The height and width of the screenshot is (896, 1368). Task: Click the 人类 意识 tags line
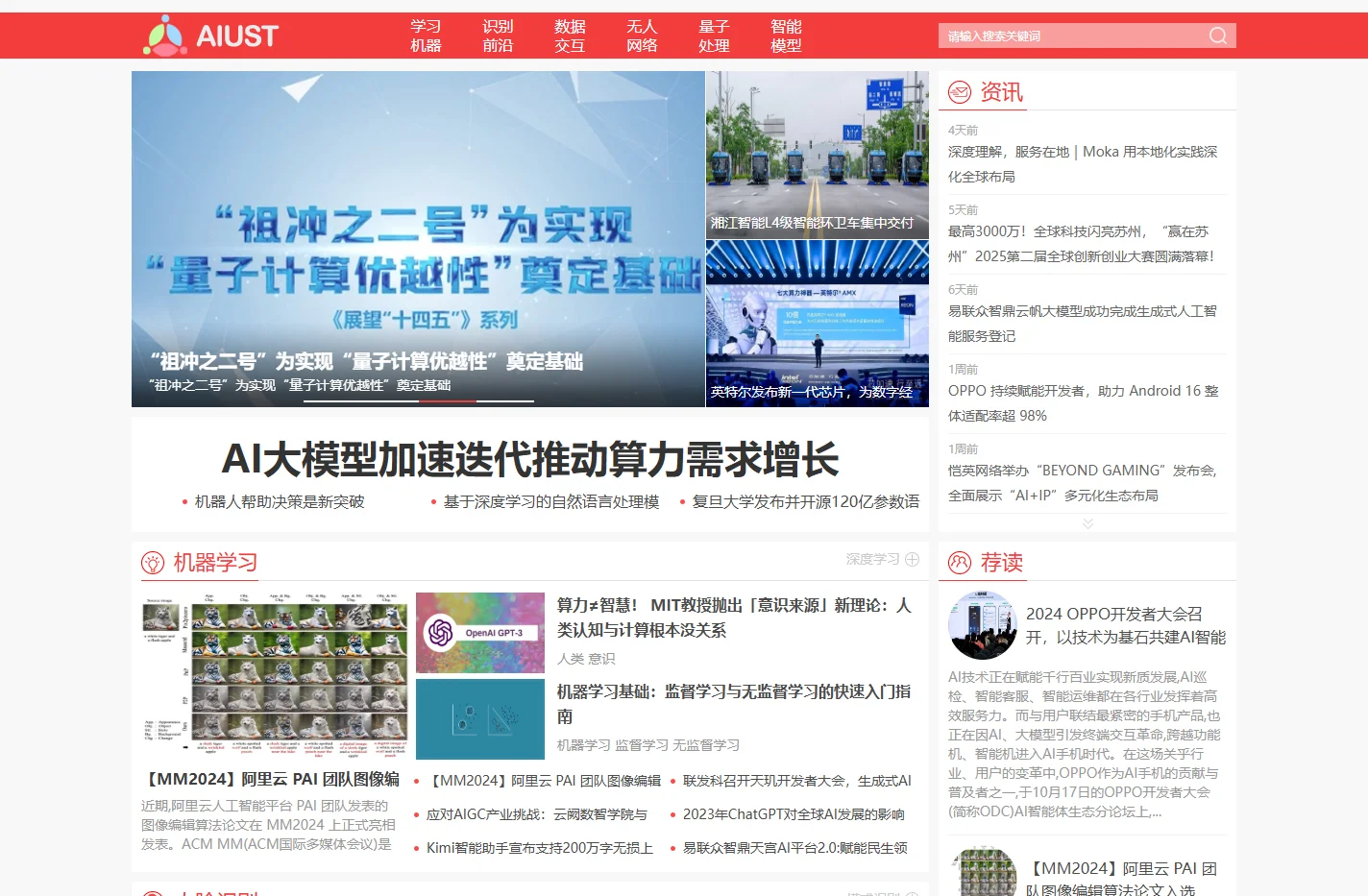coord(586,659)
